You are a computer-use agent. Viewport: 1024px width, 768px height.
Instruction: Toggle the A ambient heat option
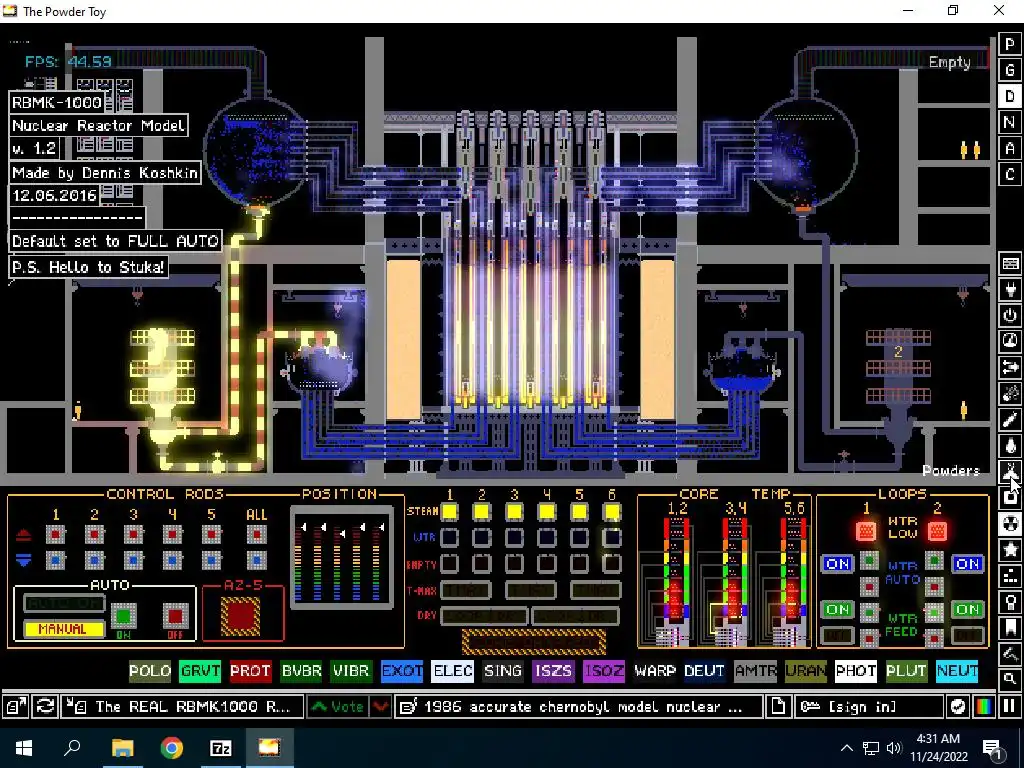click(1010, 149)
